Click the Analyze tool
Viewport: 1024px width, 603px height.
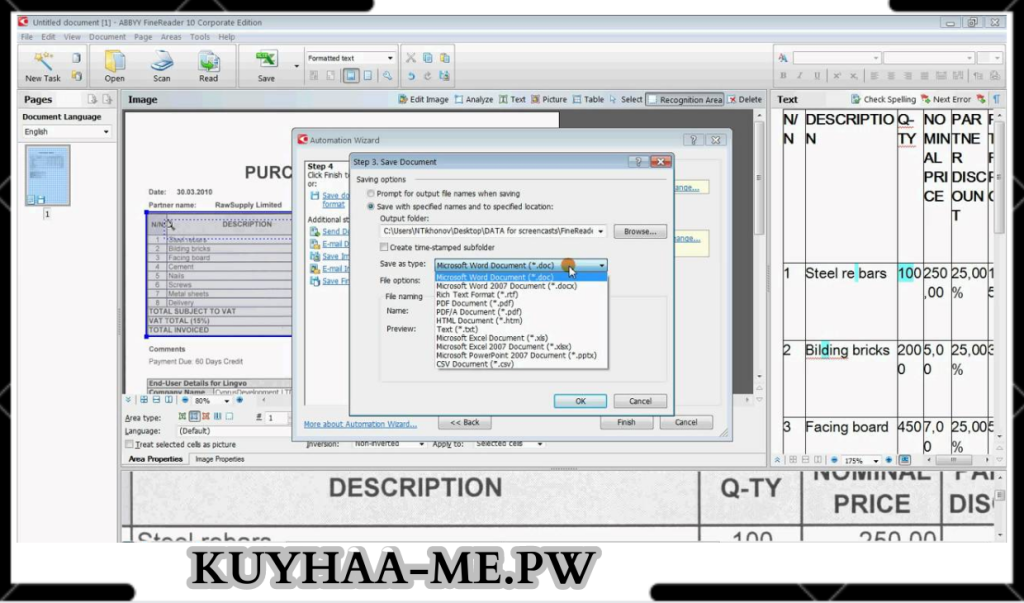click(x=473, y=99)
